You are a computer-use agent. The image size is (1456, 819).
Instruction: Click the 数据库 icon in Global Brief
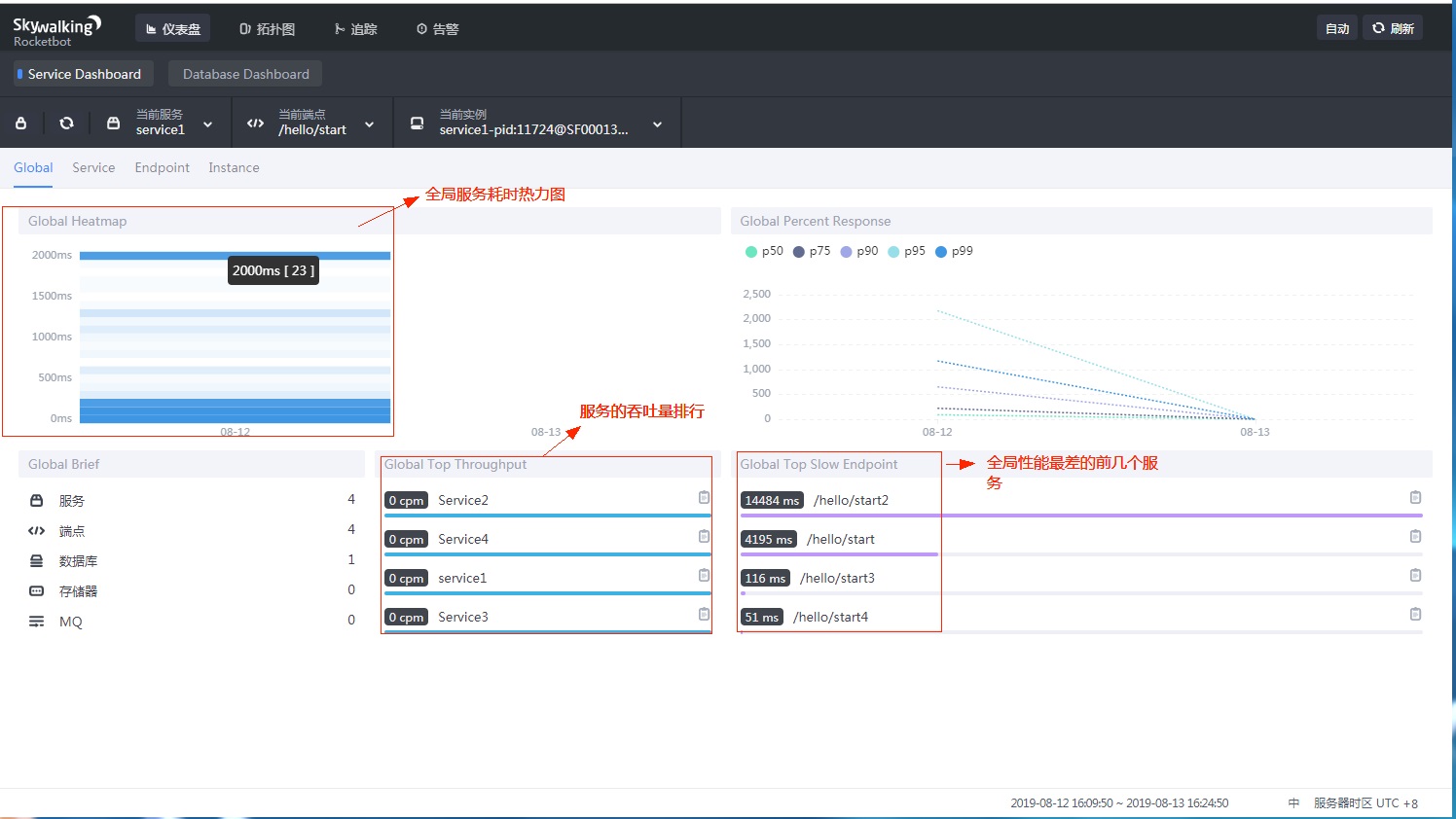[x=36, y=560]
